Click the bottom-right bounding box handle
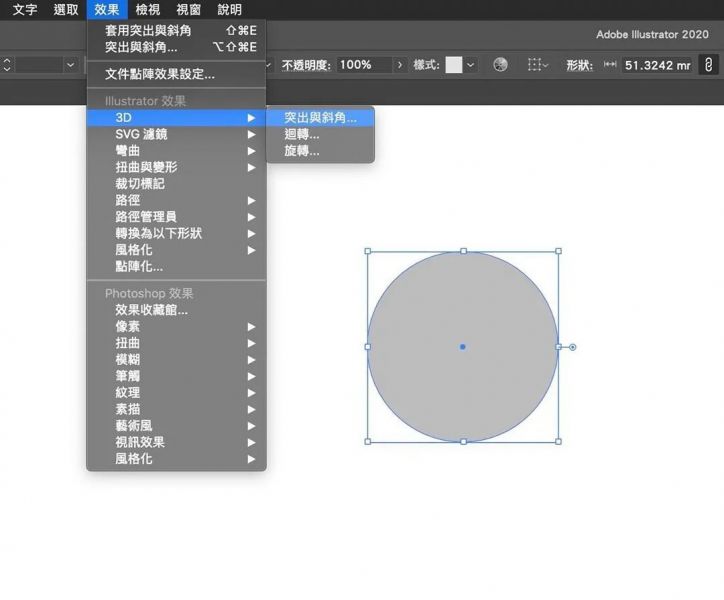The width and height of the screenshot is (724, 600). 558,441
